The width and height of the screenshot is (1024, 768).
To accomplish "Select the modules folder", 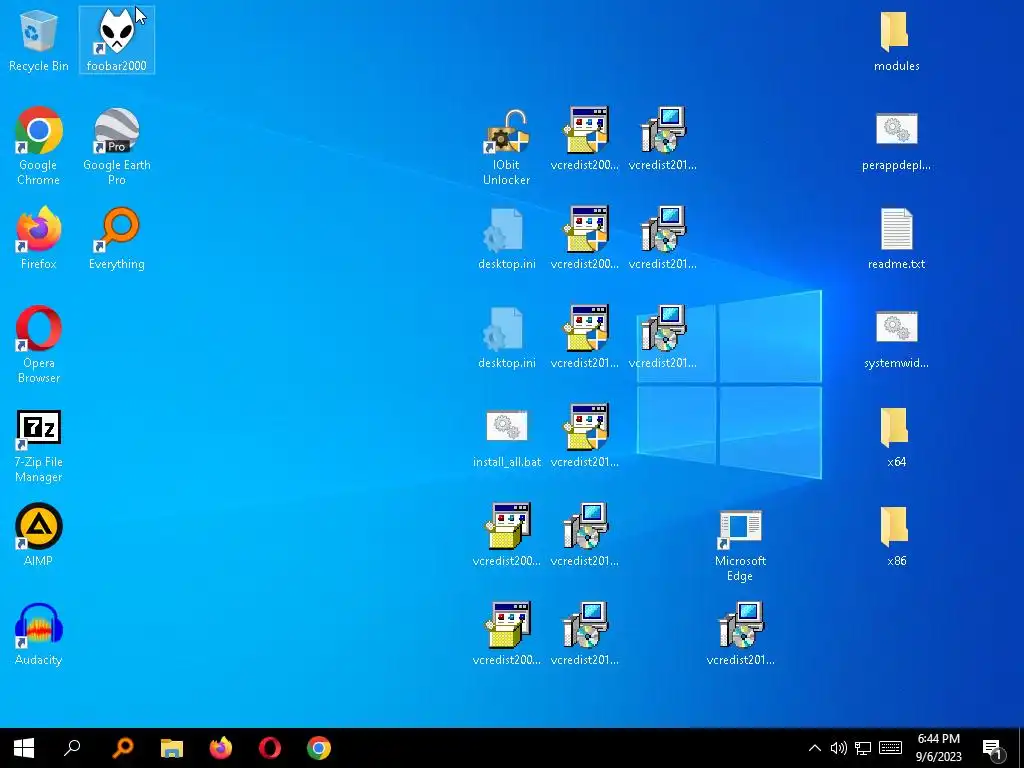I will pyautogui.click(x=896, y=40).
